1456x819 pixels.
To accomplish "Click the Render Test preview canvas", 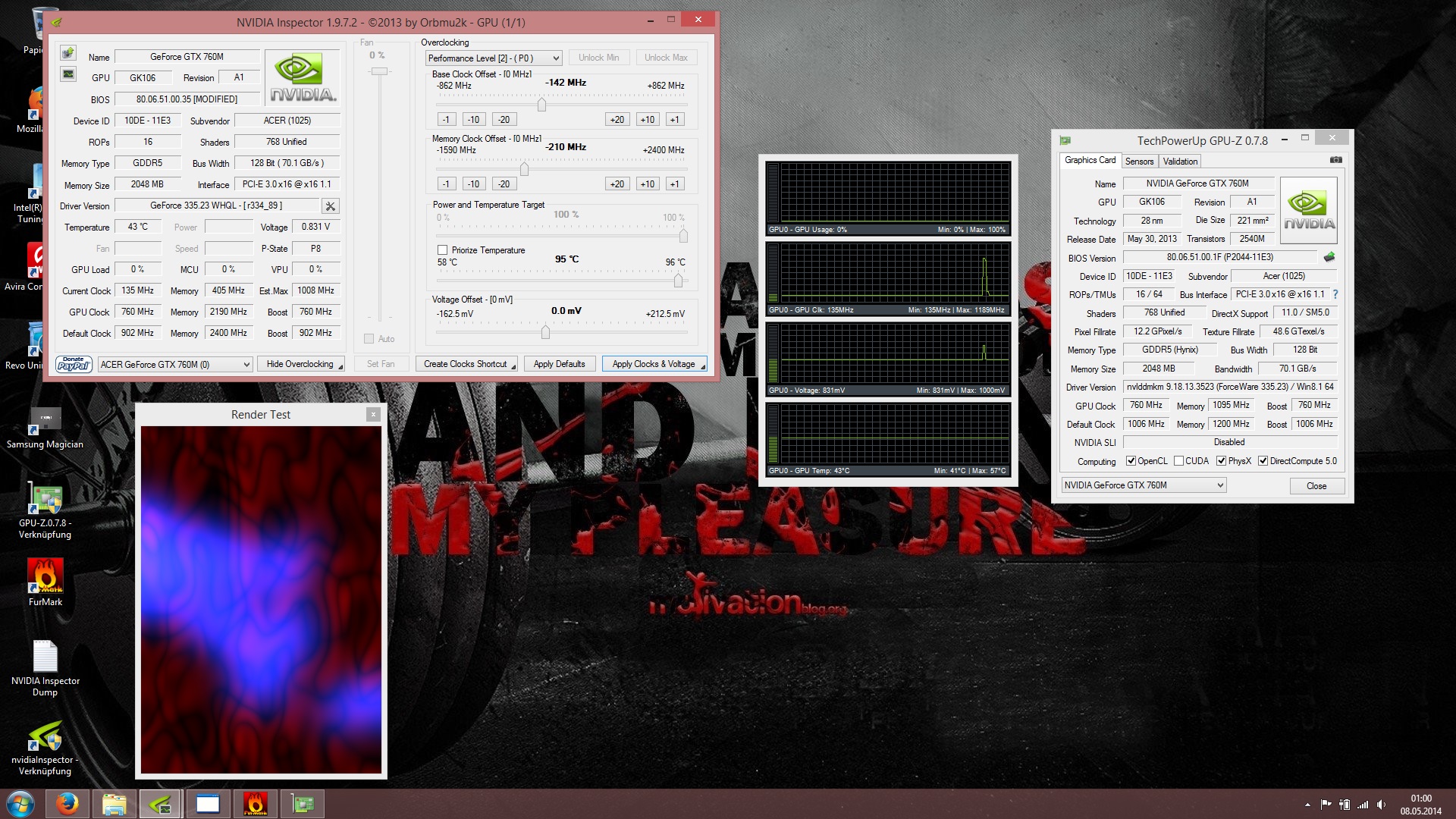I will [x=261, y=600].
